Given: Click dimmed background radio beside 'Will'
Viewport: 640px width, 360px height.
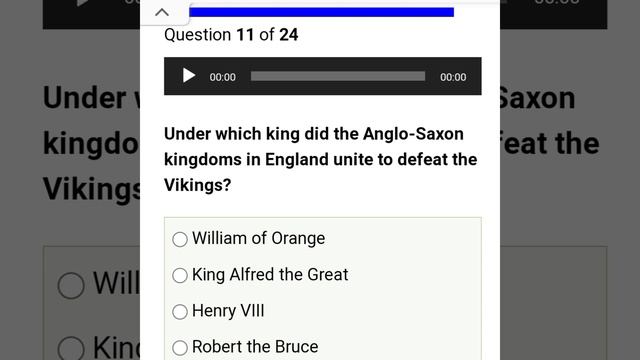Looking at the screenshot, I should coord(71,285).
